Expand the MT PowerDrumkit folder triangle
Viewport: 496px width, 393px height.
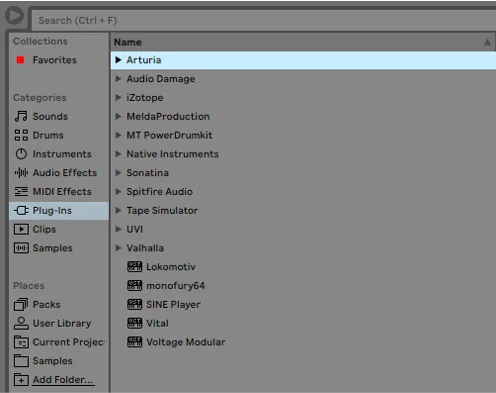coord(118,135)
